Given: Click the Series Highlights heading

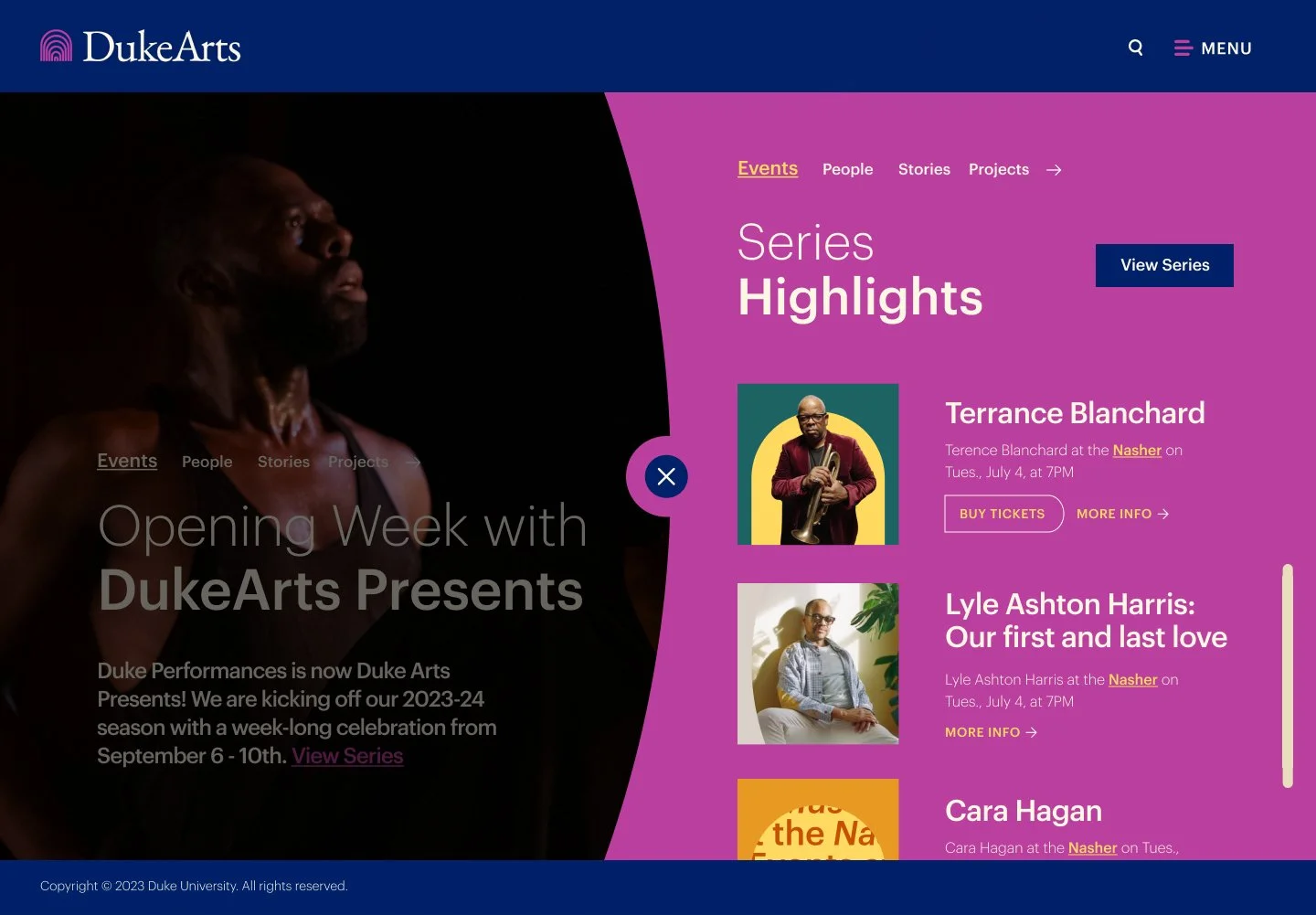Looking at the screenshot, I should 860,271.
